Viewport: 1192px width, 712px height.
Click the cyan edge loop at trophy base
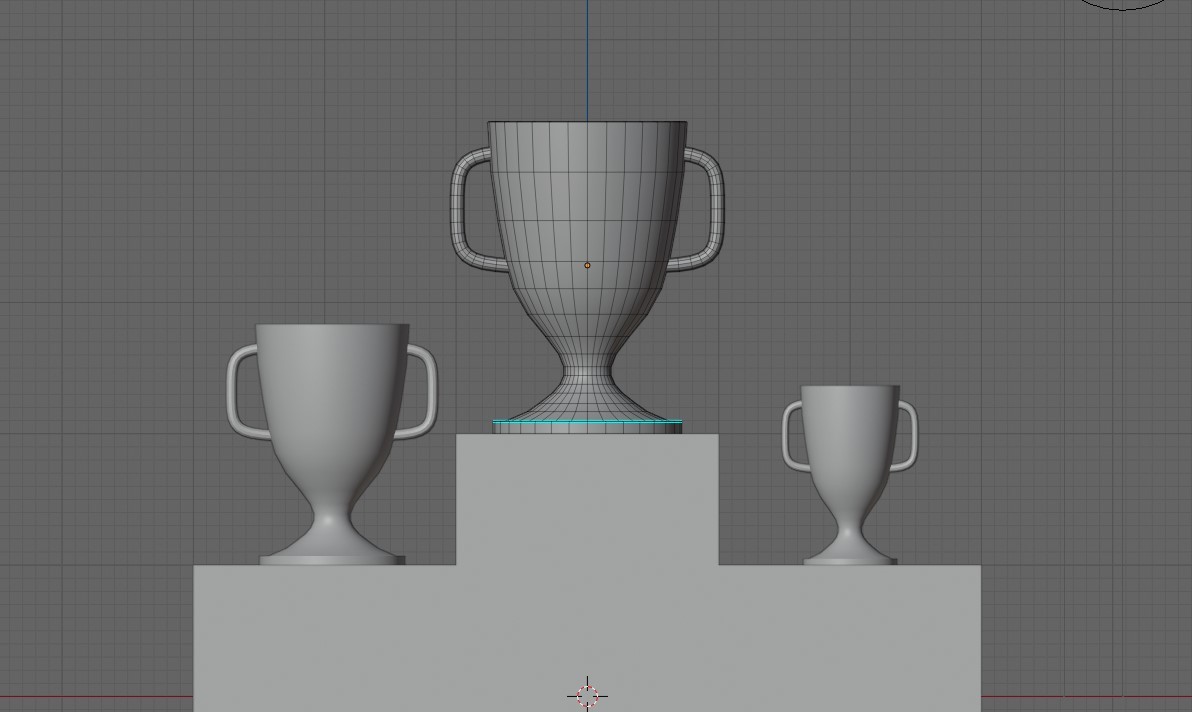point(587,420)
